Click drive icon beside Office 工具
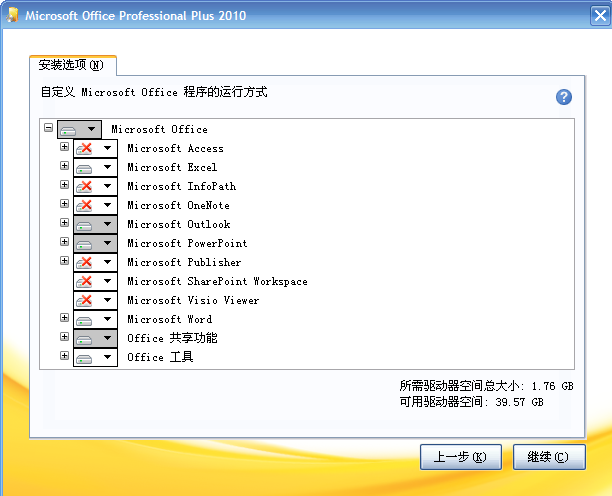Screen dimensions: 612x496 [x=84, y=358]
